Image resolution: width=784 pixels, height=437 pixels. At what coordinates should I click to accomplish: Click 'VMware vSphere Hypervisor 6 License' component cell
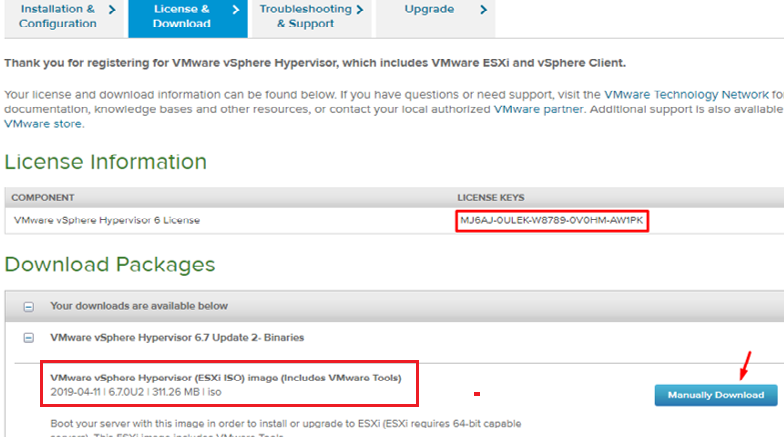click(x=106, y=220)
